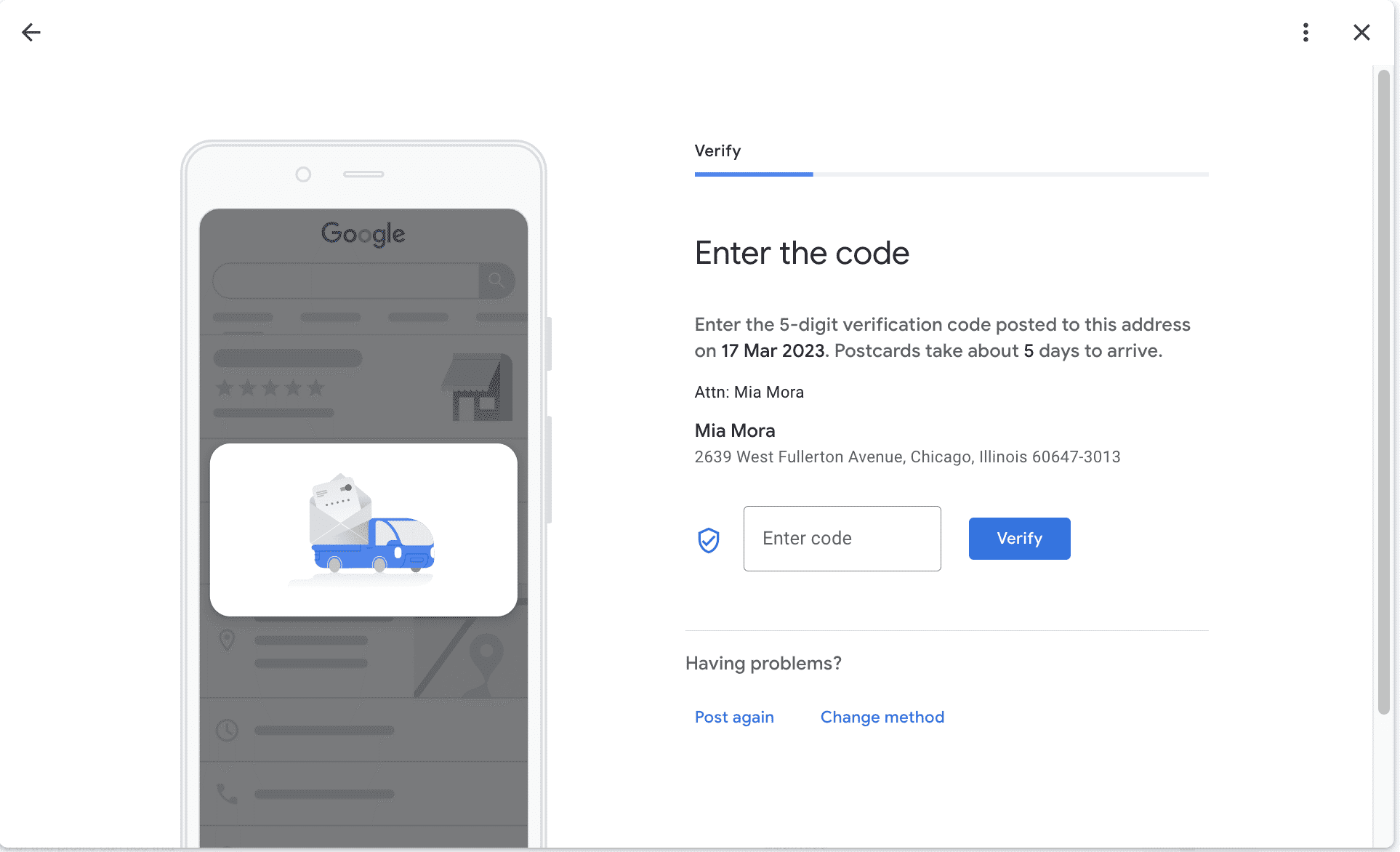Select the Enter code input field
Screen dimensions: 1400x852
pos(842,538)
